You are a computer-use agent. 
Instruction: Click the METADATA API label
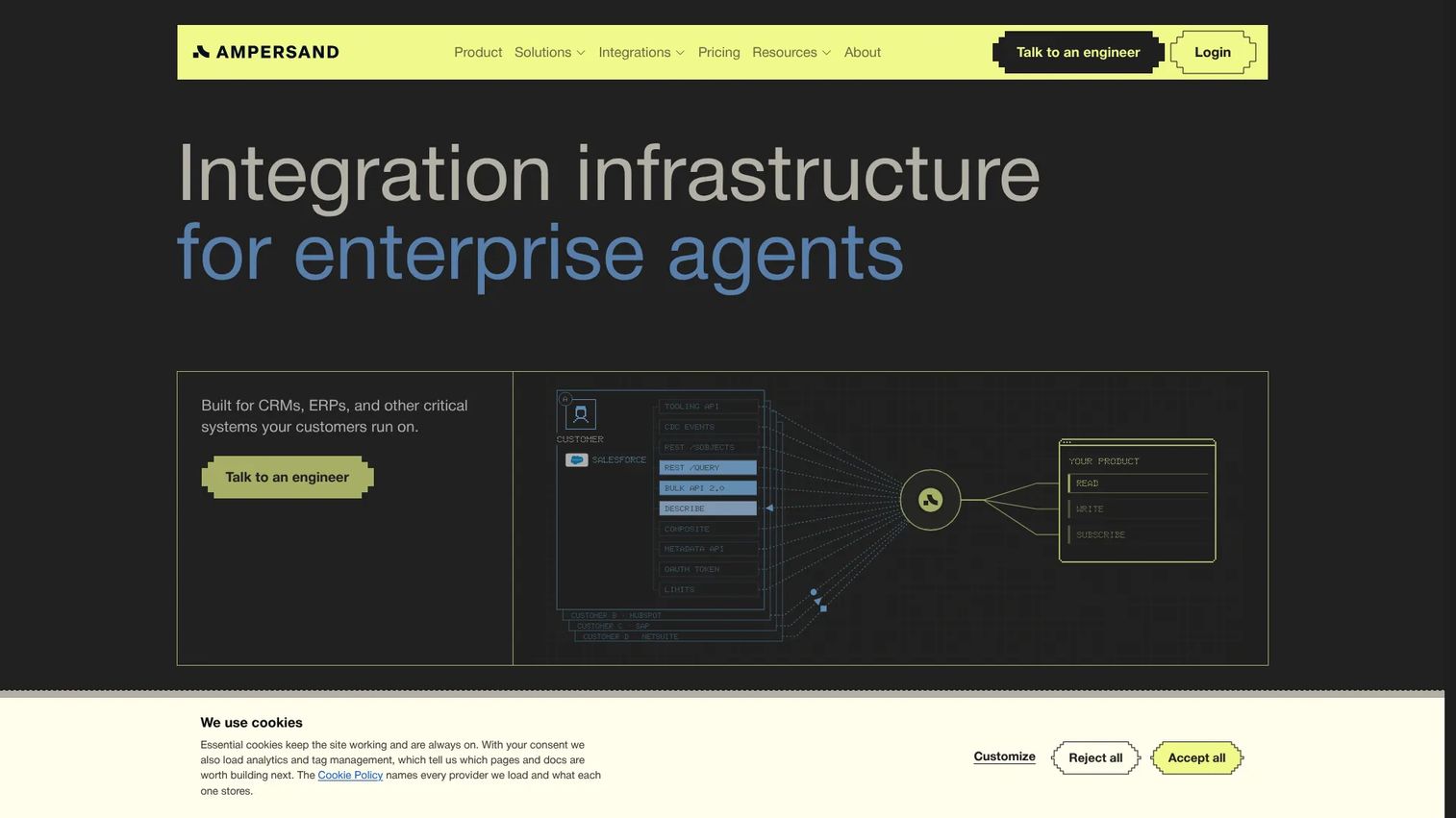694,549
